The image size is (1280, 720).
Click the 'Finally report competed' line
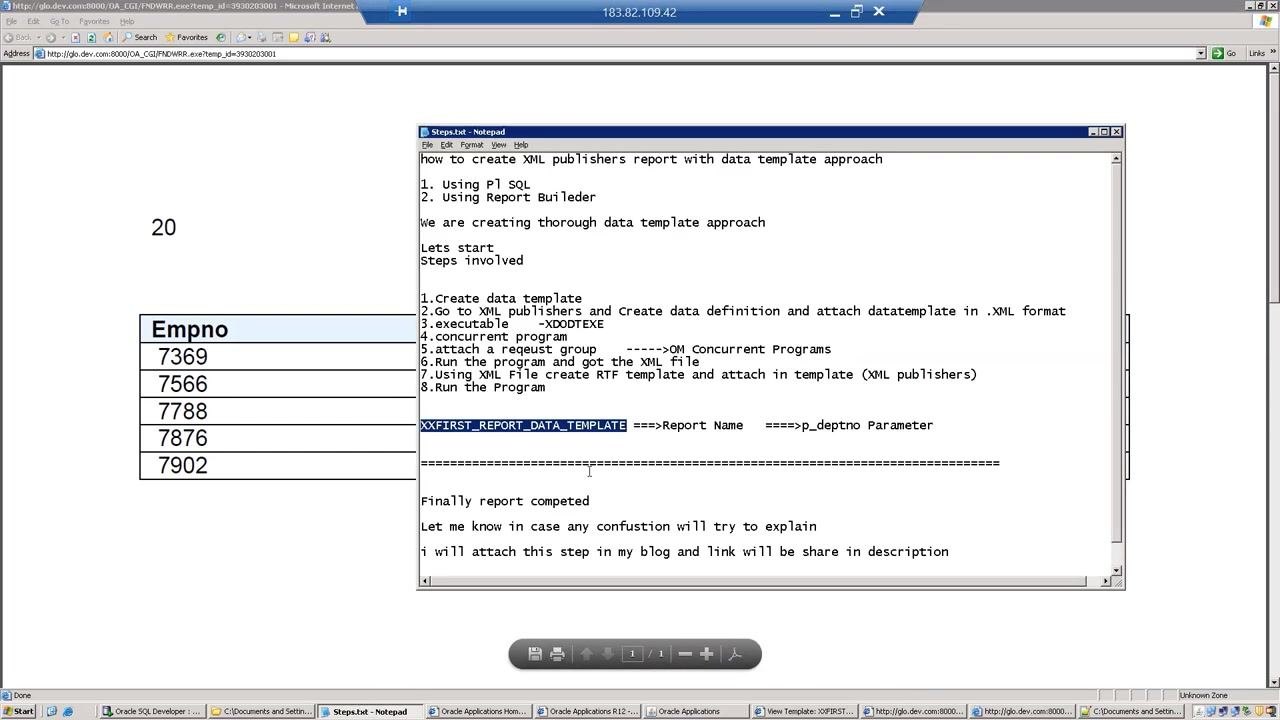click(x=505, y=501)
